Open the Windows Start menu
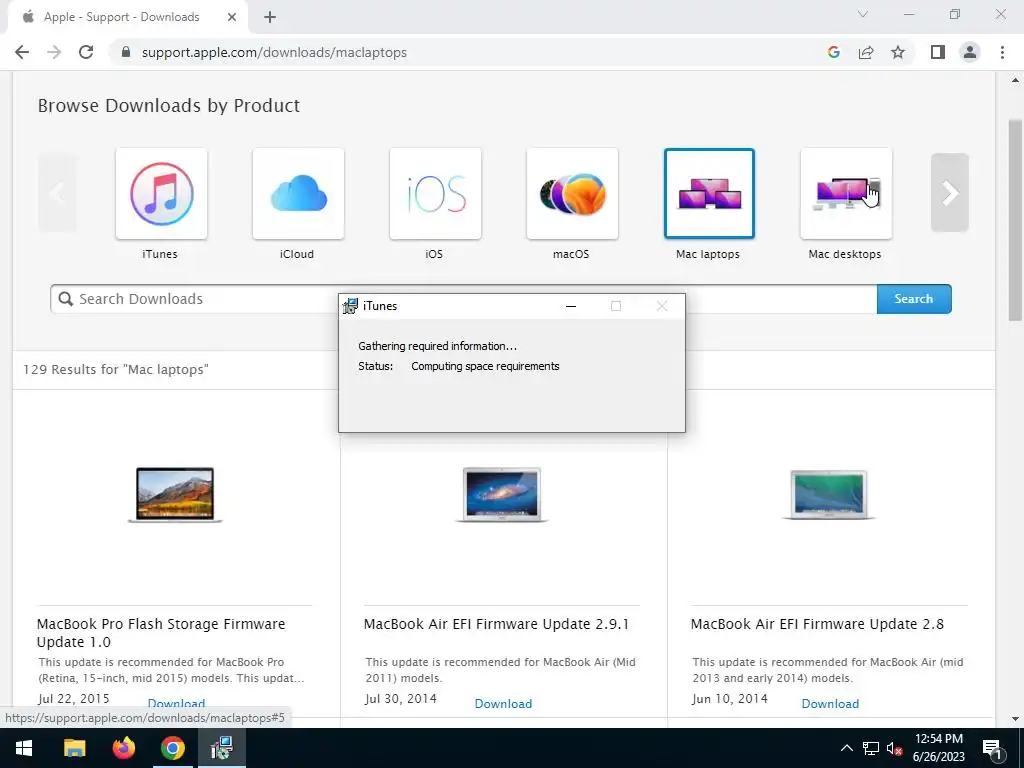 click(x=24, y=748)
